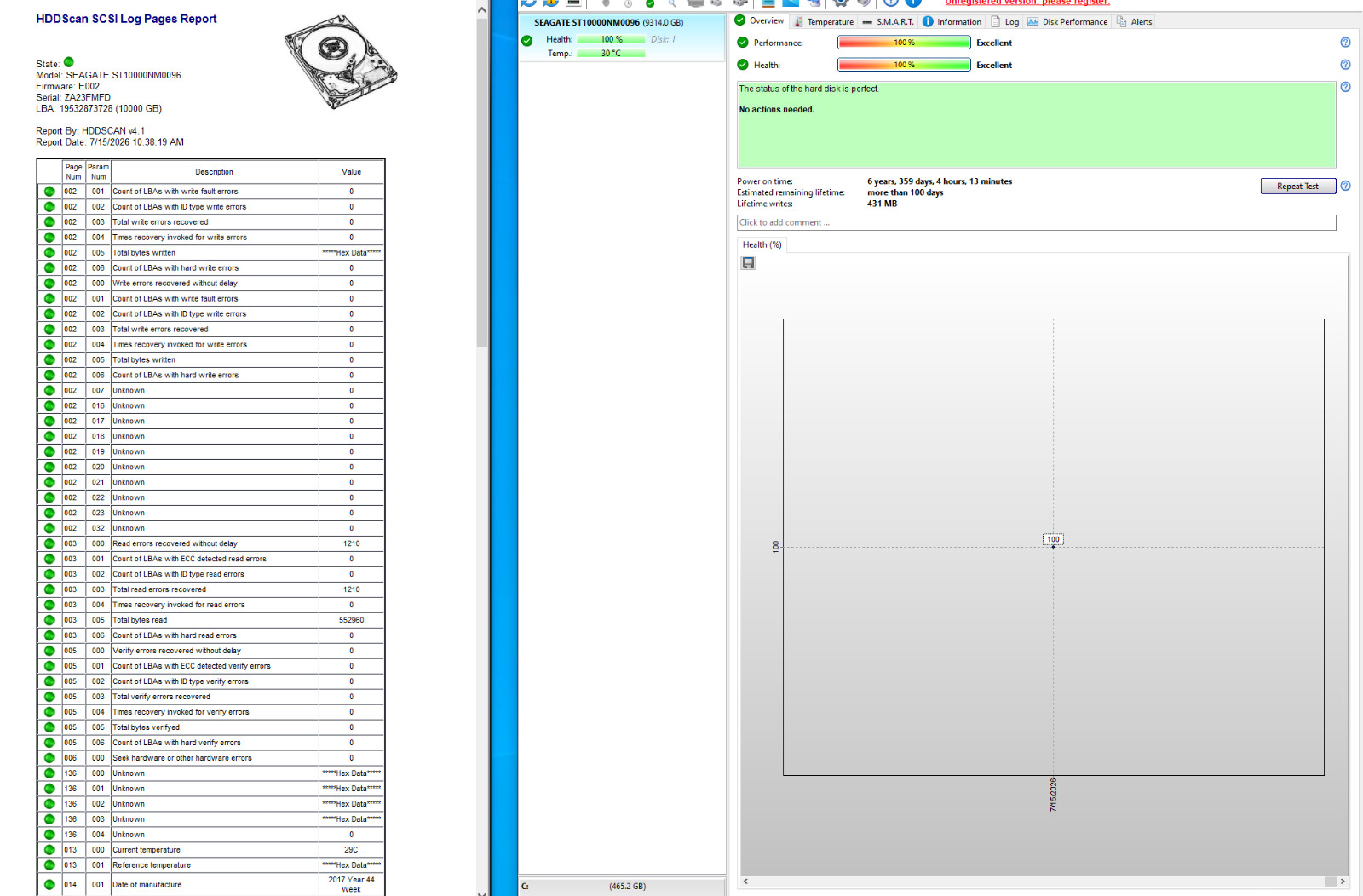
Task: Open the Disk Performance tab
Action: click(1067, 22)
